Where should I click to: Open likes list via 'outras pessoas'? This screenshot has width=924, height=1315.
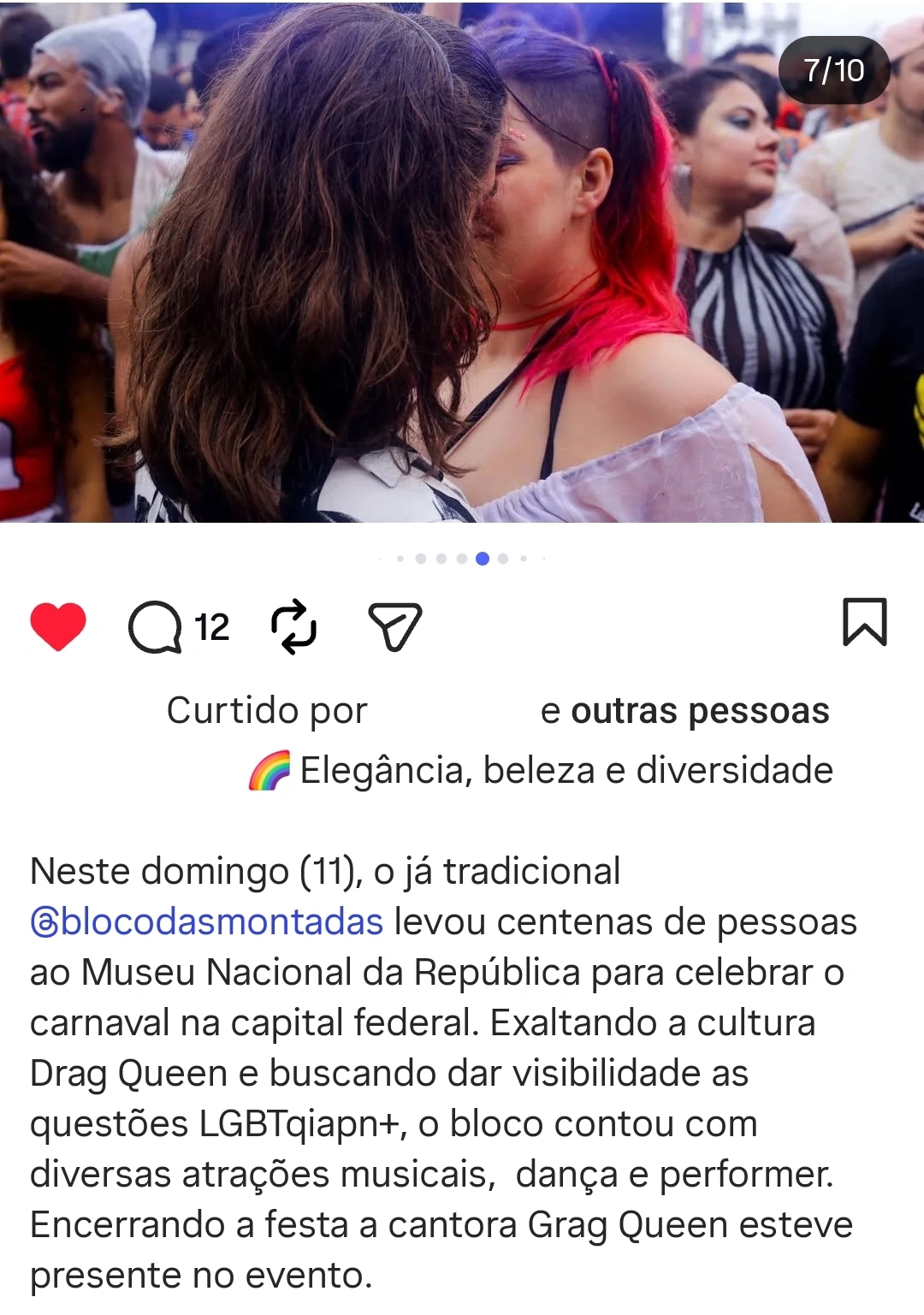click(x=700, y=711)
